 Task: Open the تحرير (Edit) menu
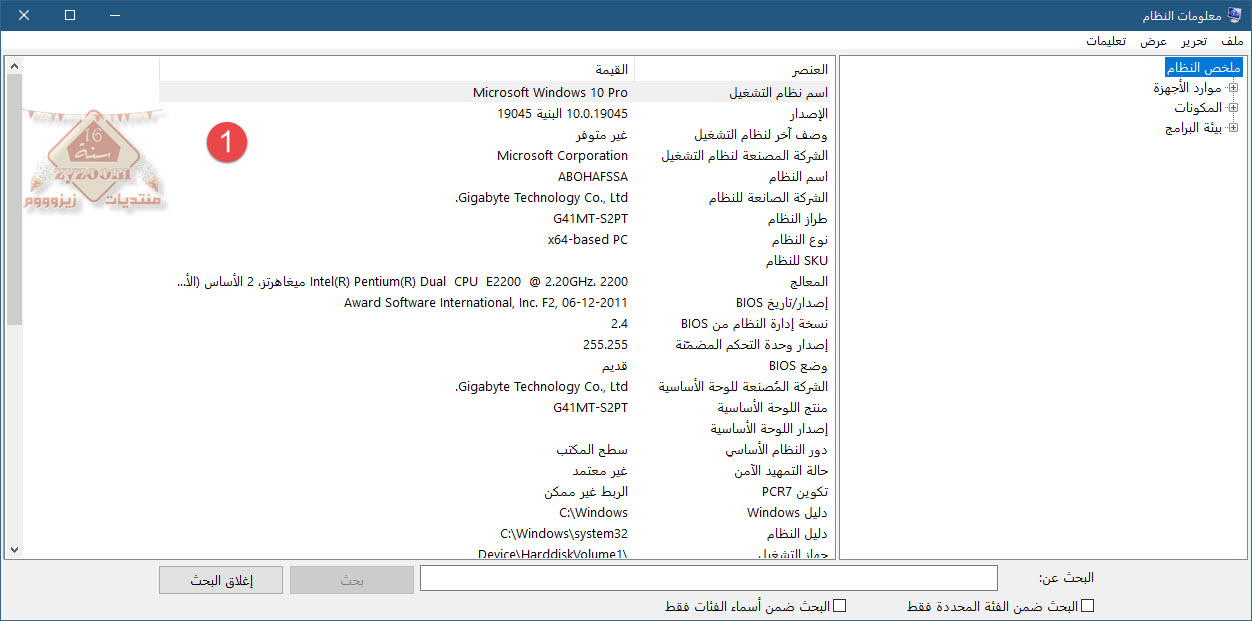(x=1193, y=41)
